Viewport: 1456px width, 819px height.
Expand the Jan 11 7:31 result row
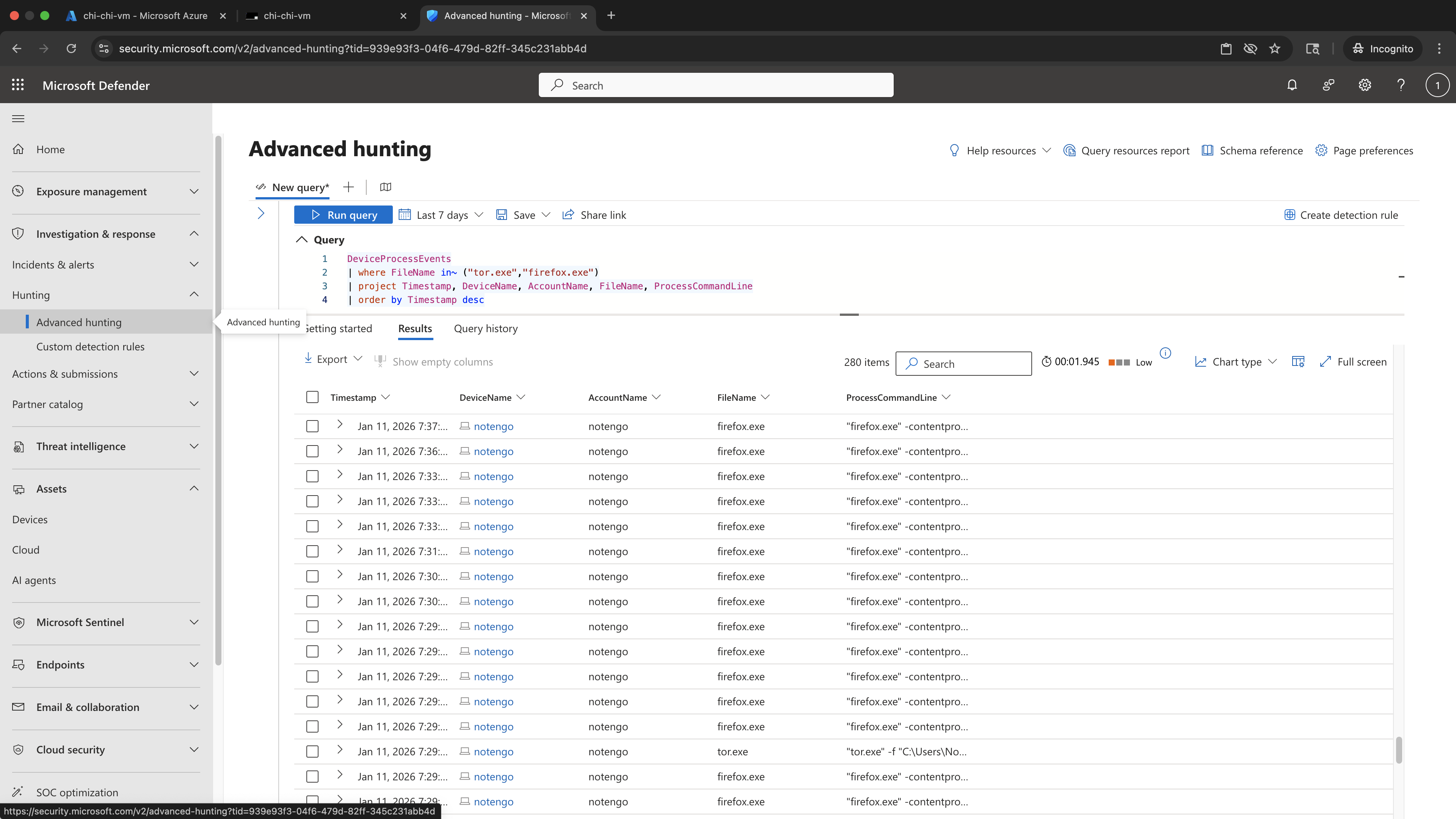click(340, 549)
